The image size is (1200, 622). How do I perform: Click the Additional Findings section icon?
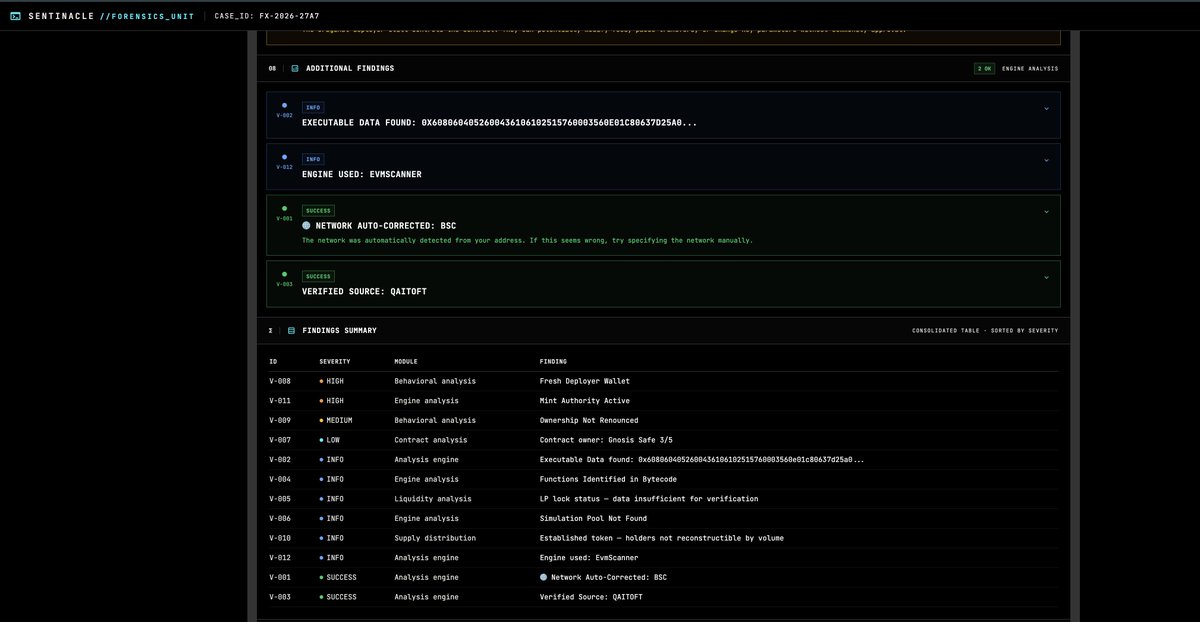tap(295, 68)
